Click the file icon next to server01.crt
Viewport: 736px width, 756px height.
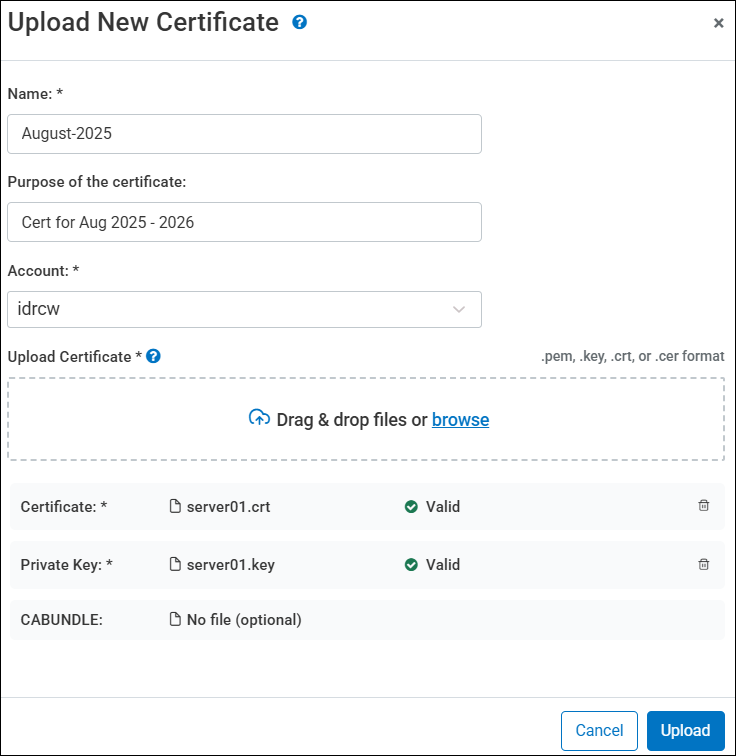coord(176,506)
